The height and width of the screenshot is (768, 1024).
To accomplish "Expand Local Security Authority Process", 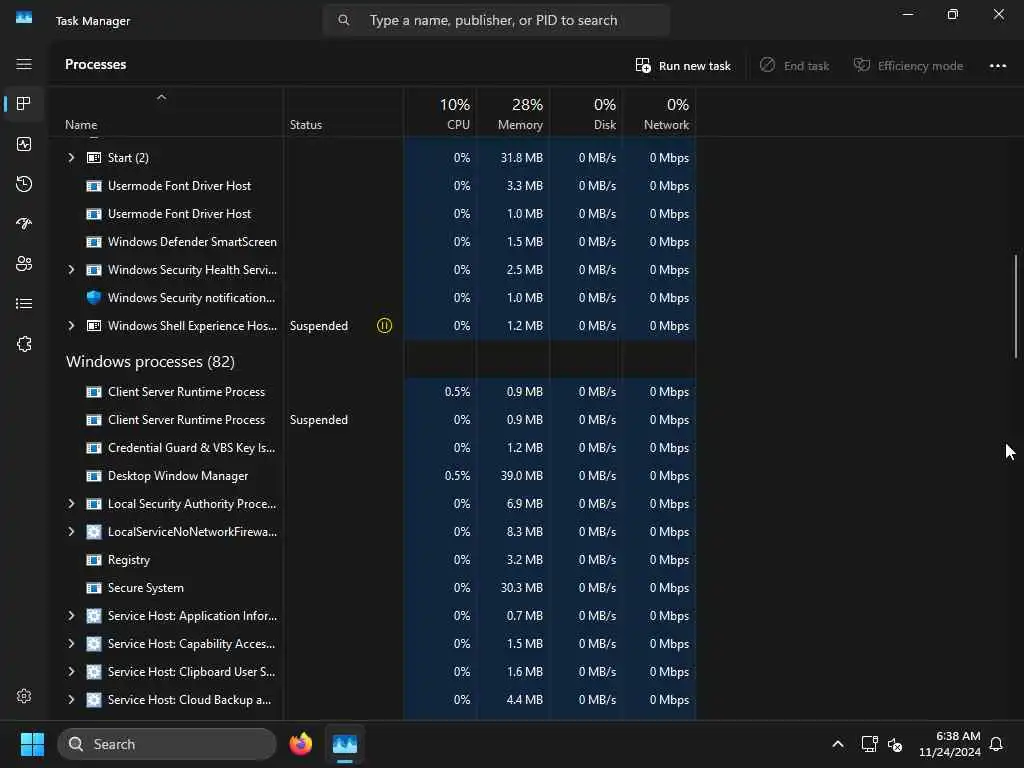I will 71,504.
